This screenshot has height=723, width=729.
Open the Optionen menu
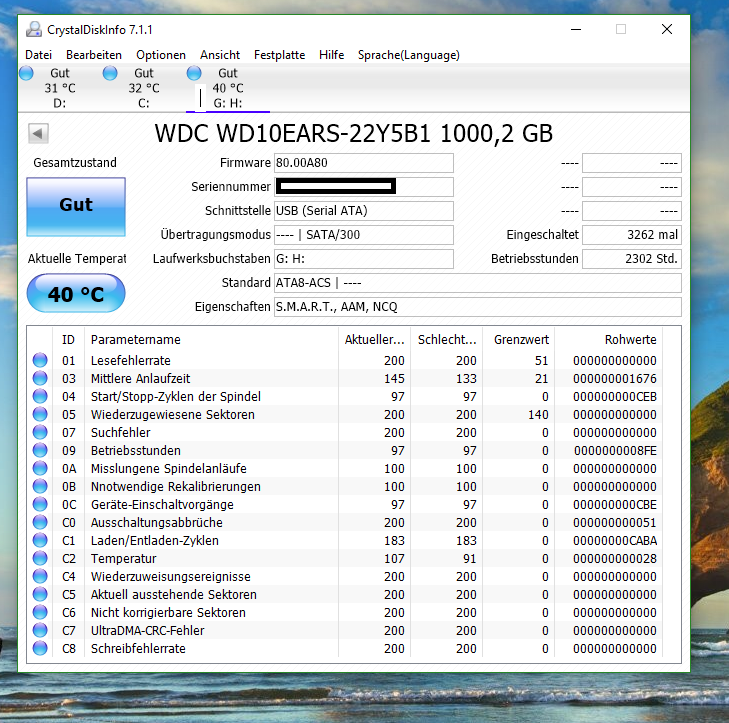tap(161, 55)
